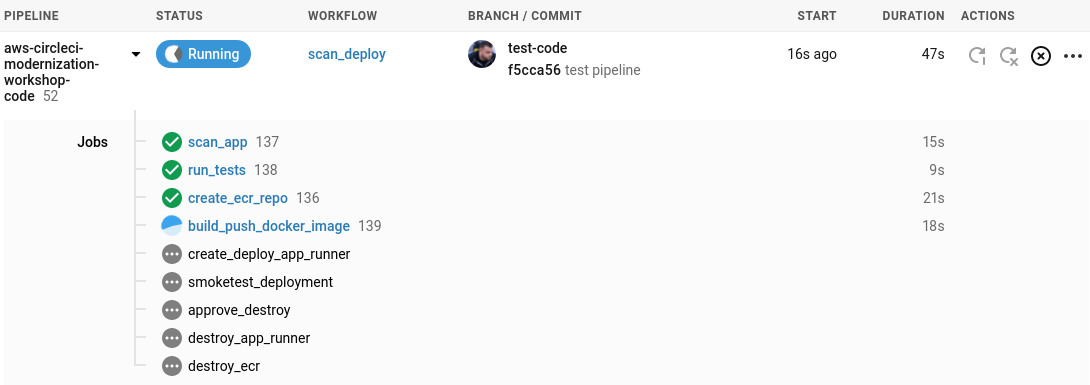Click the rerun workflow from start icon
The width and height of the screenshot is (1090, 385).
(x=977, y=56)
